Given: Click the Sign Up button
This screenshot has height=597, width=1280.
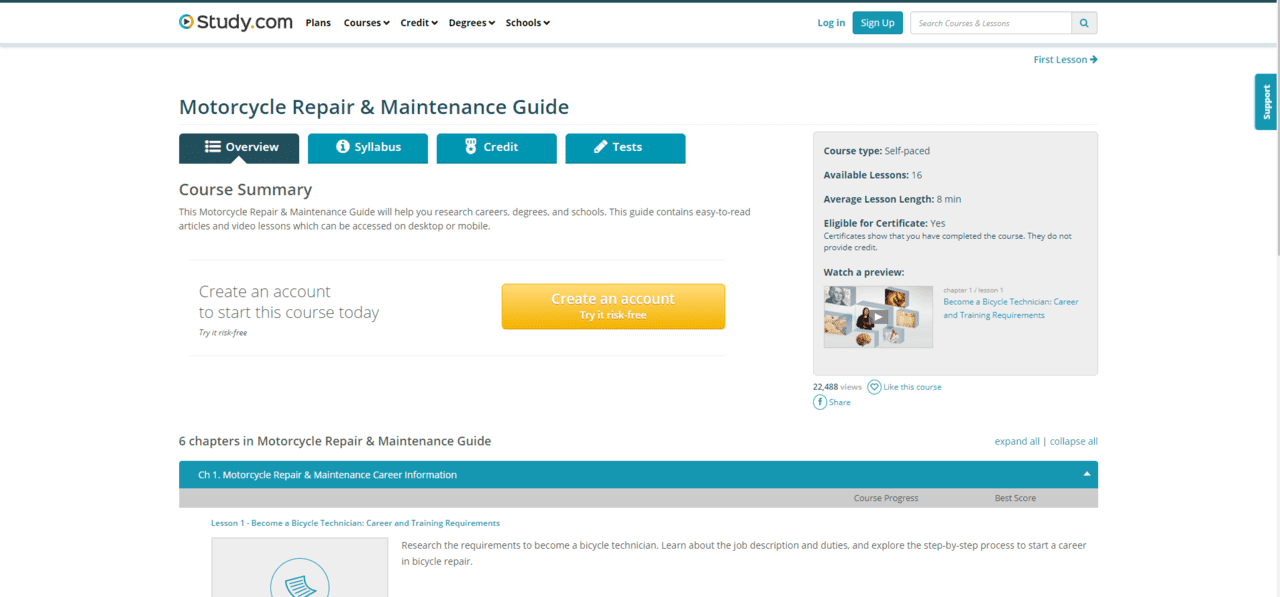Looking at the screenshot, I should click(878, 23).
